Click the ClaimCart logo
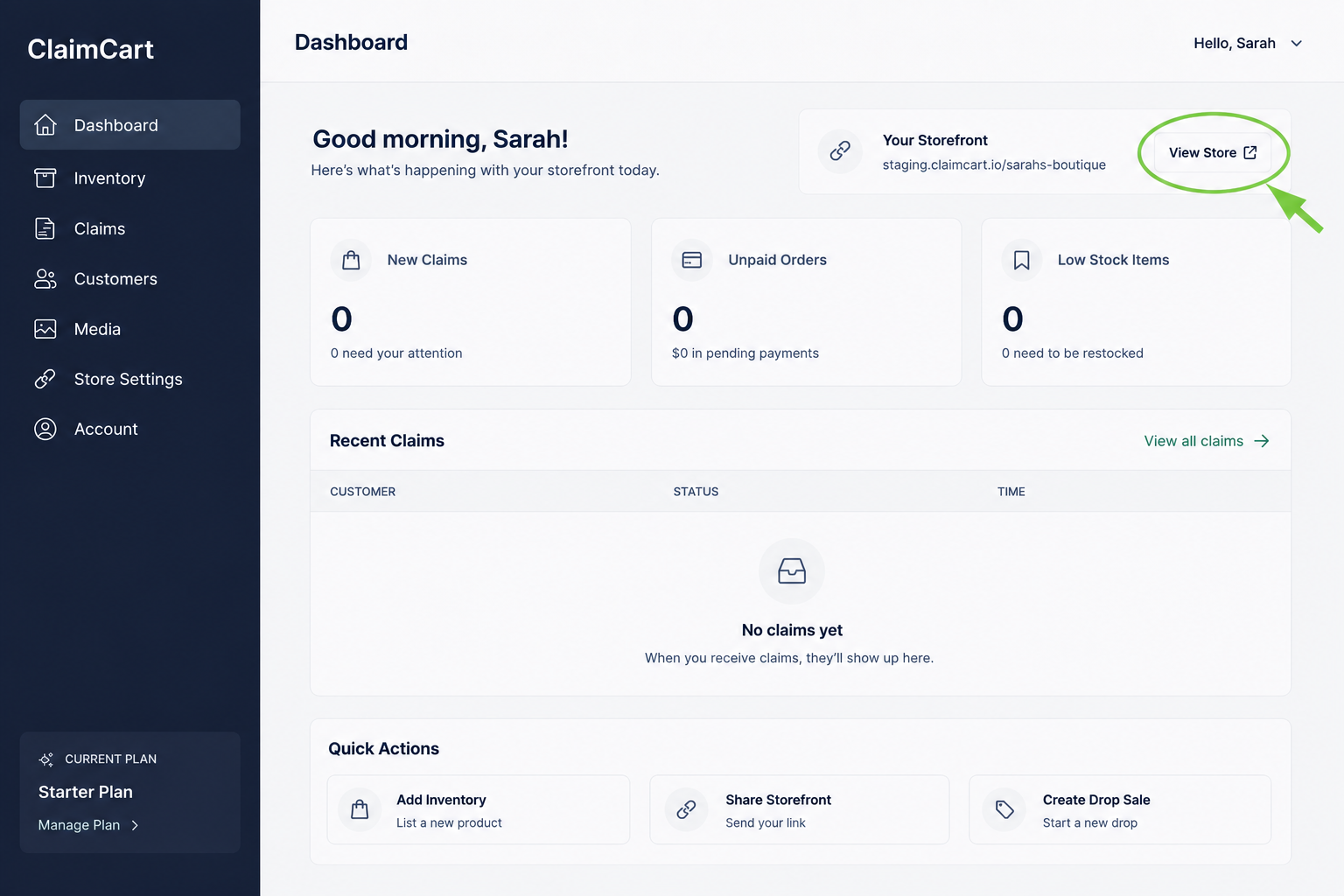The width and height of the screenshot is (1344, 896). 90,49
